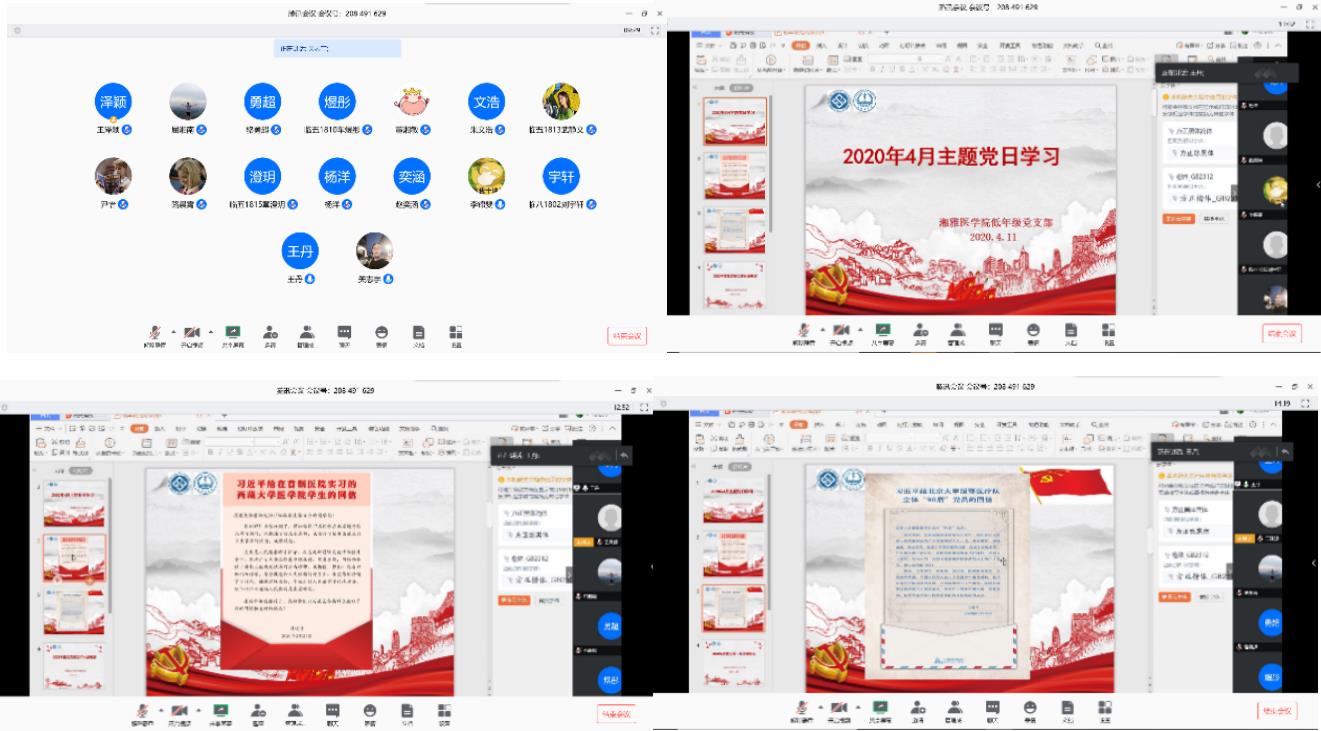Expand the camera options arrow in the bottom-left toolbar
This screenshot has height=731, width=1321.
[x=200, y=710]
